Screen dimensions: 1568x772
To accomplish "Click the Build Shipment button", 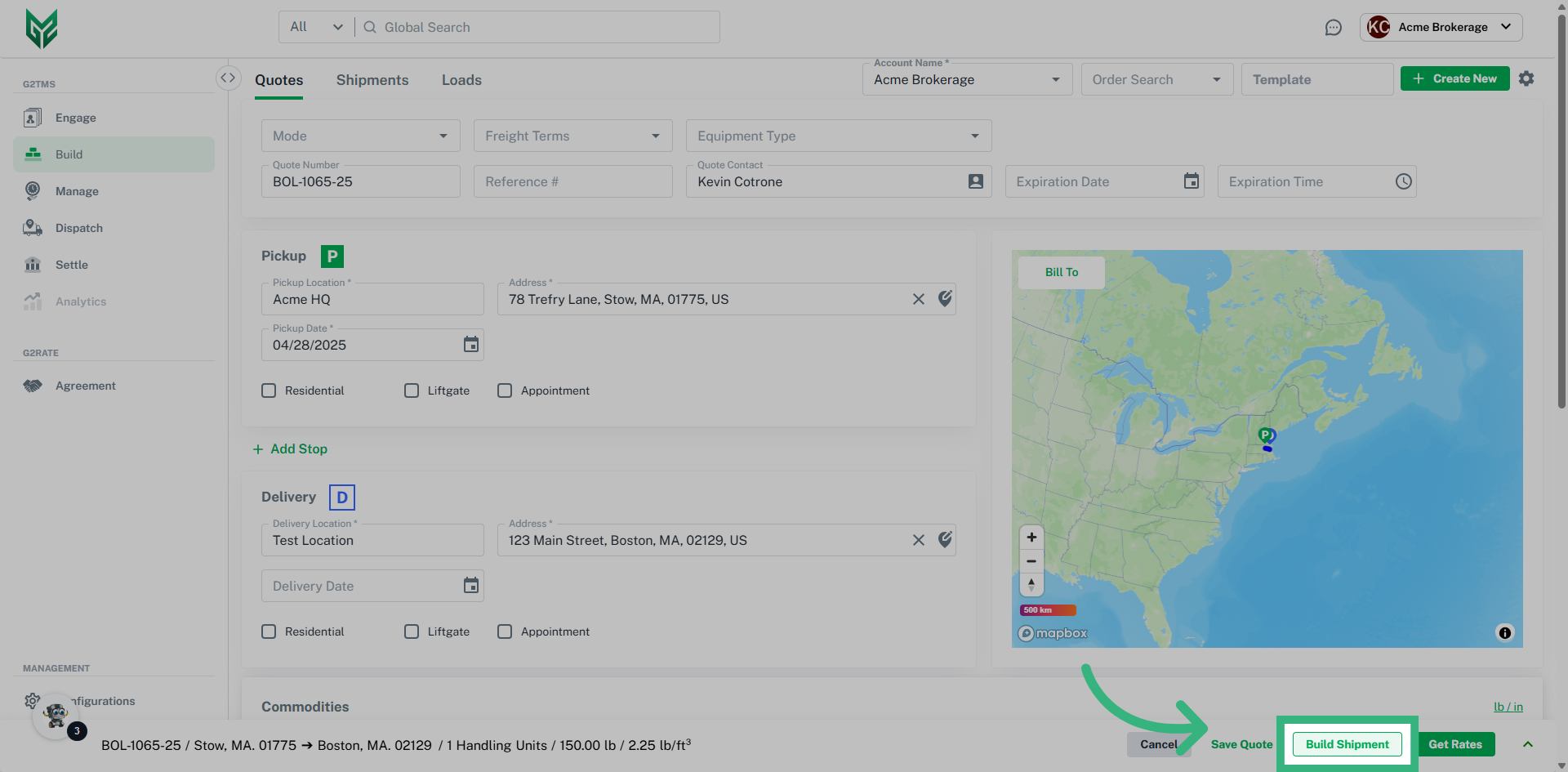I will 1347,744.
